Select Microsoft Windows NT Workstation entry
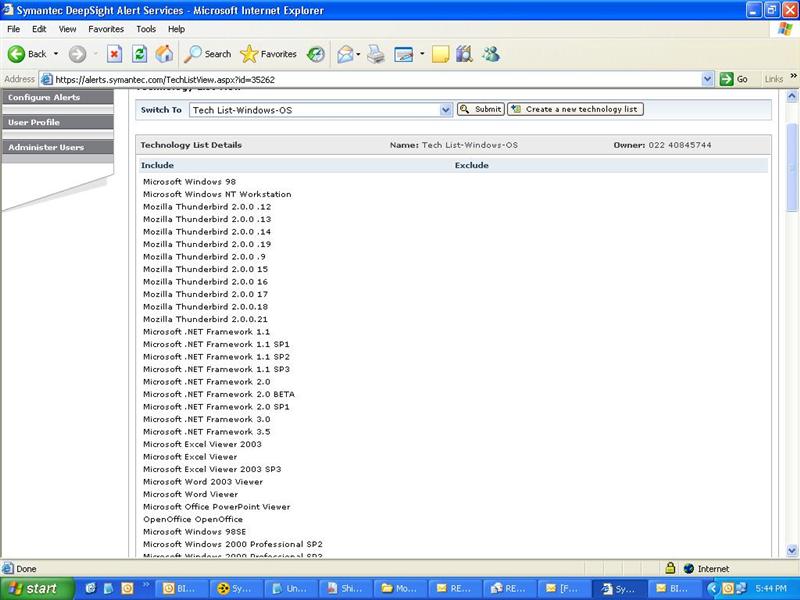This screenshot has height=600, width=800. [217, 194]
